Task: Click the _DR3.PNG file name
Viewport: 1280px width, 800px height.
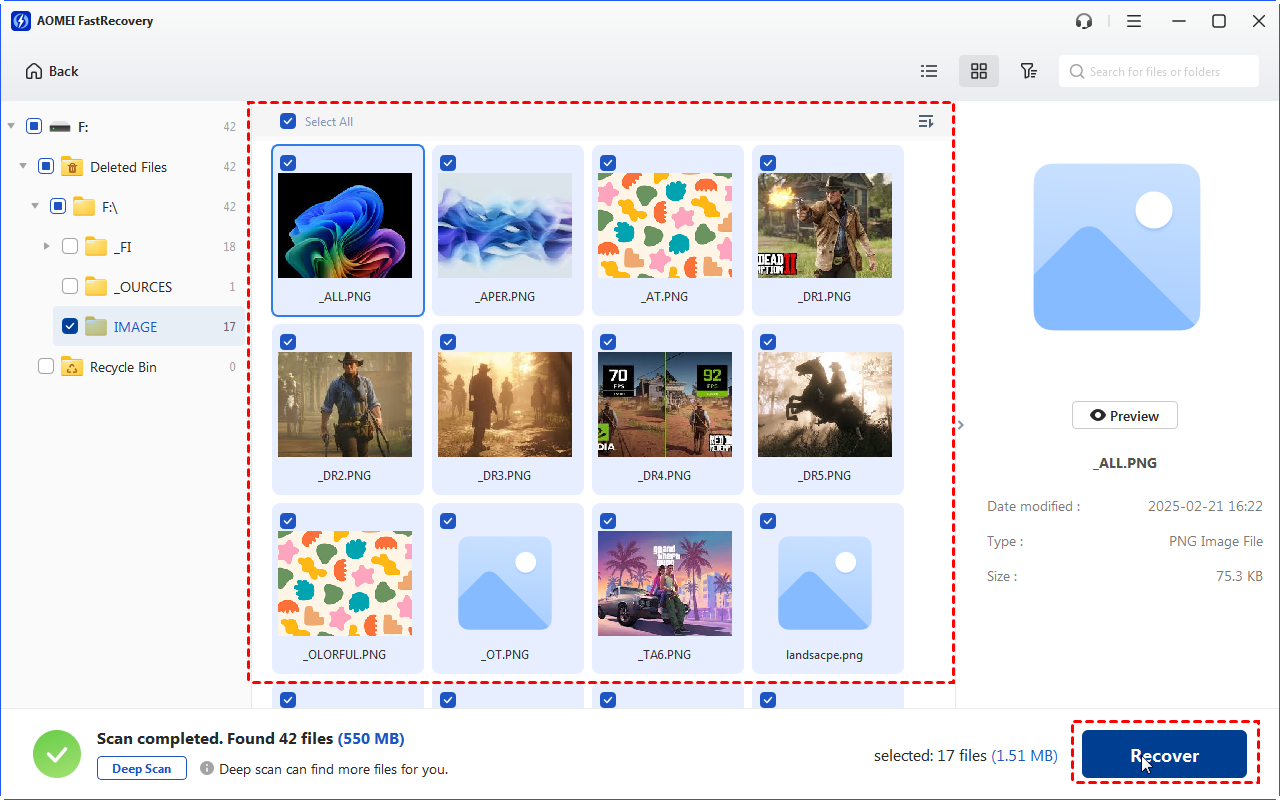Action: coord(505,476)
